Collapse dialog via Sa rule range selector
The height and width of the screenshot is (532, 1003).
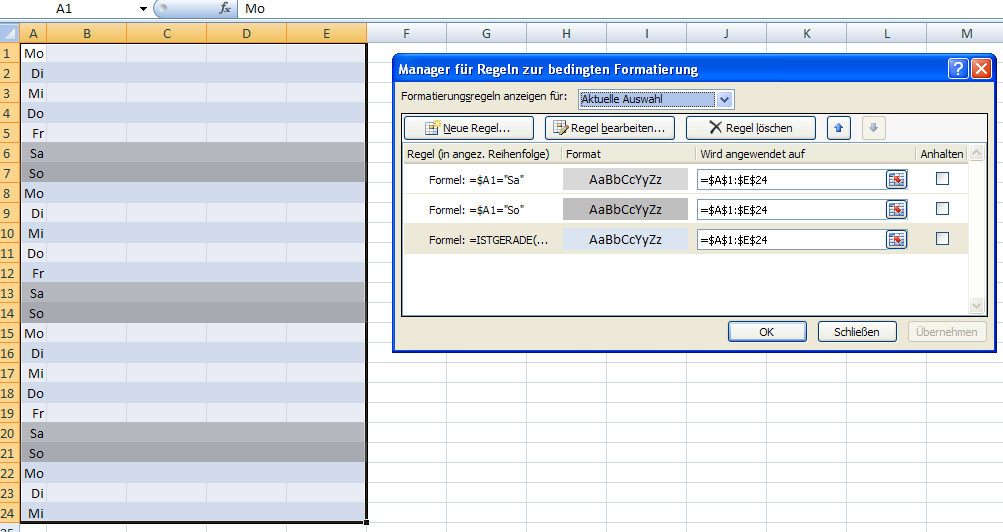coord(897,180)
